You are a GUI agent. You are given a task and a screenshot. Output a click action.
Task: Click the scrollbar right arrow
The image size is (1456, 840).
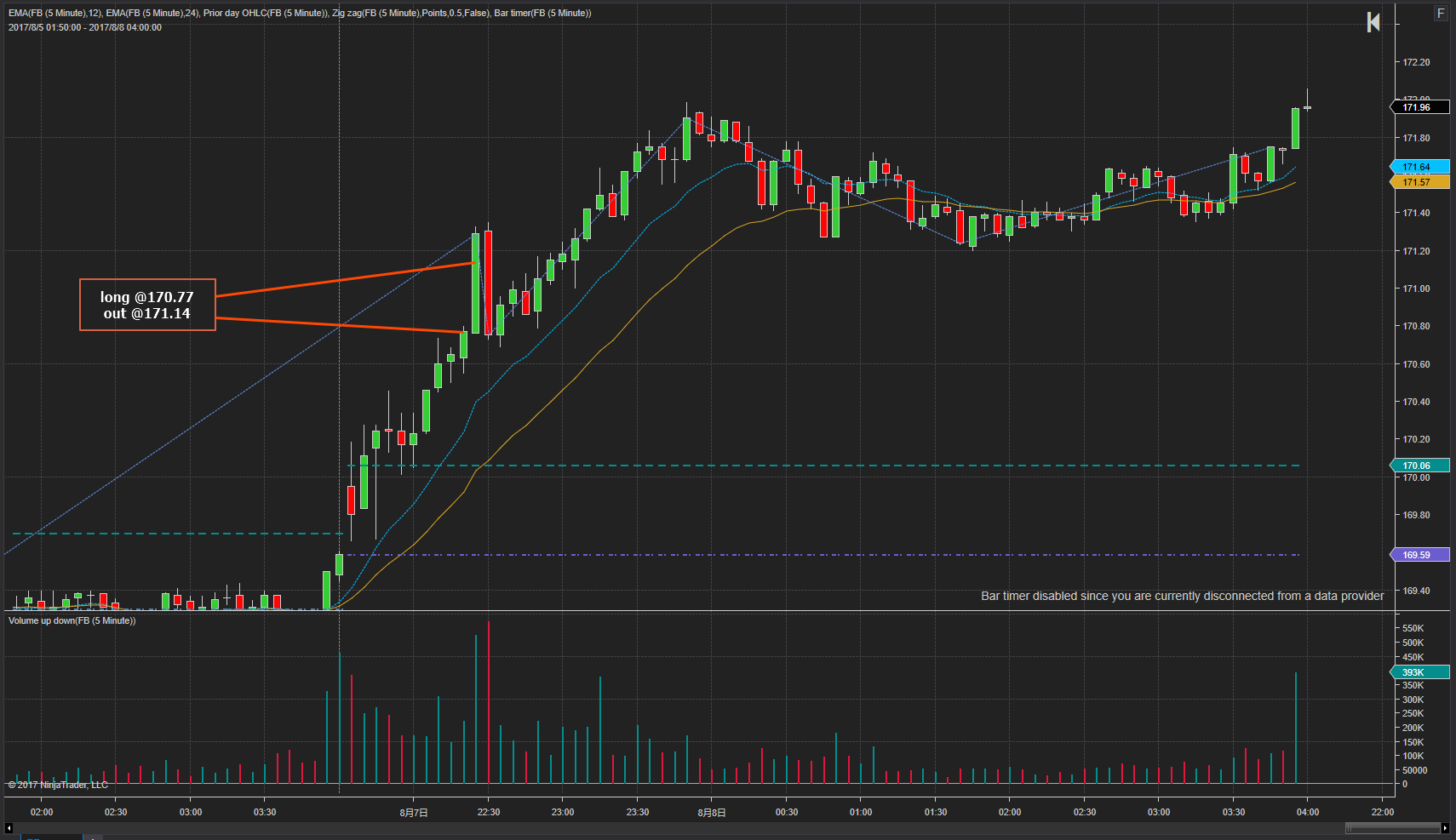coord(1445,828)
